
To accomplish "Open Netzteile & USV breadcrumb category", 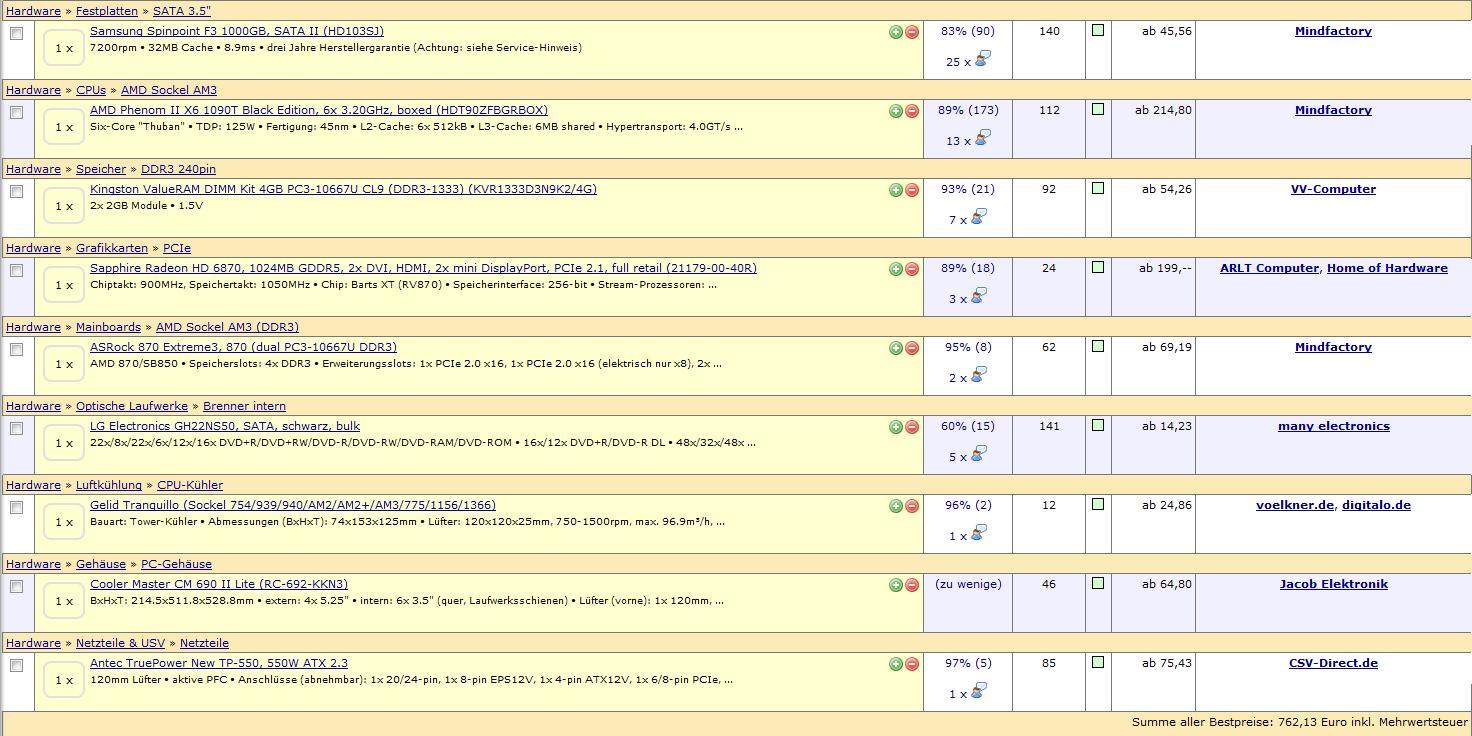I will point(120,643).
